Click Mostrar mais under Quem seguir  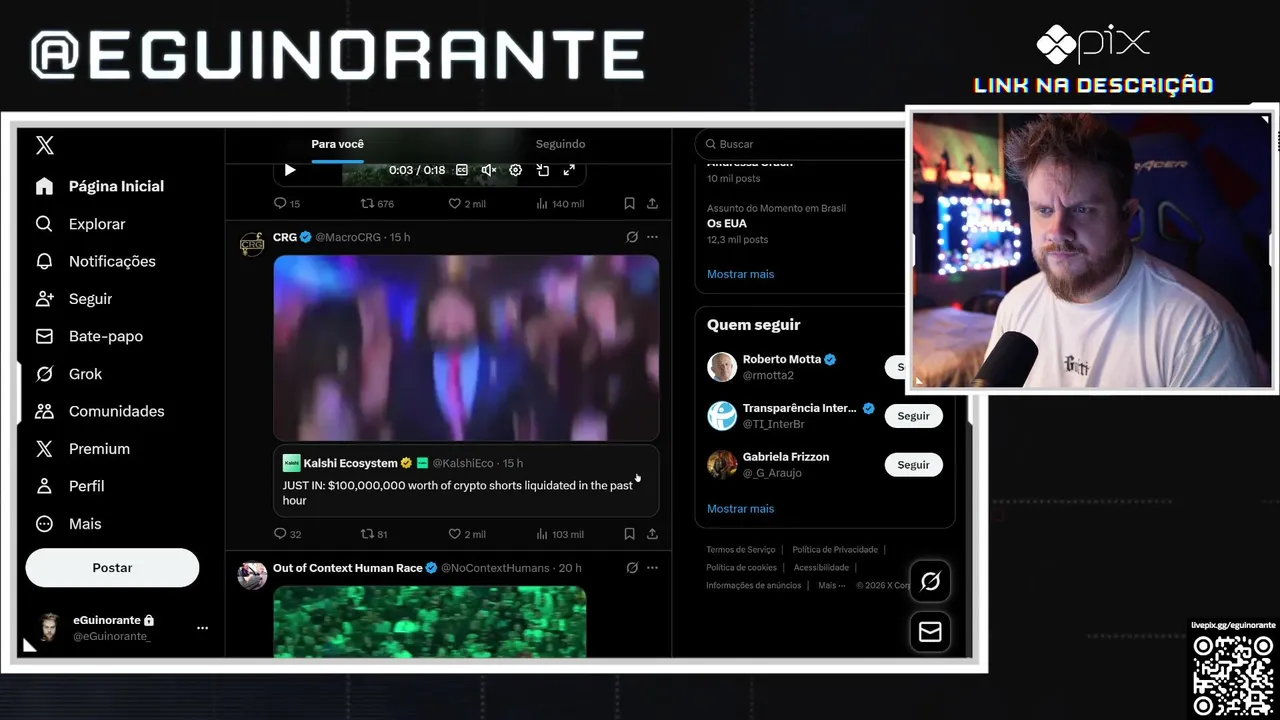tap(740, 509)
